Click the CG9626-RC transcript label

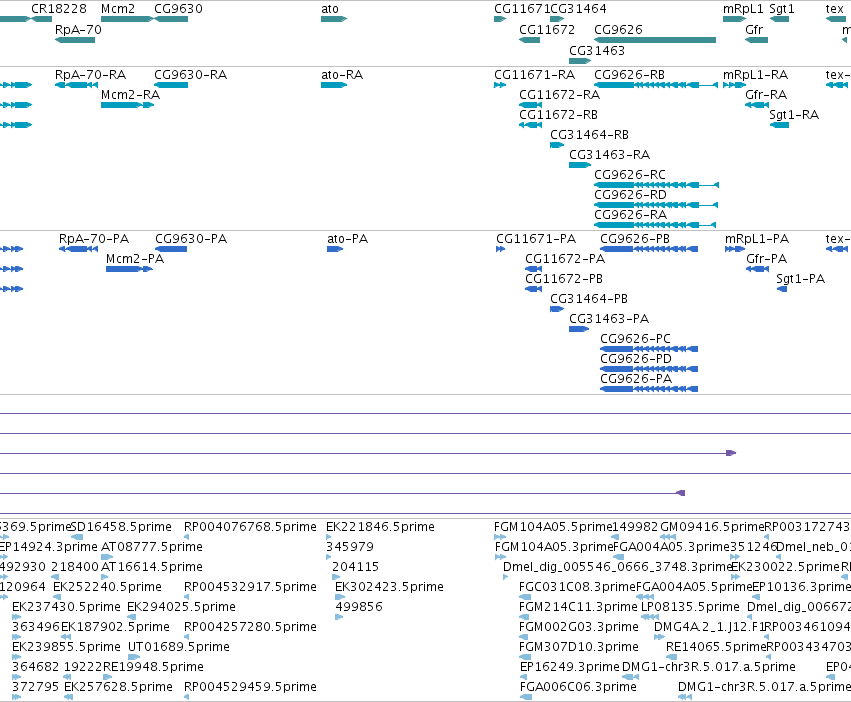click(630, 175)
